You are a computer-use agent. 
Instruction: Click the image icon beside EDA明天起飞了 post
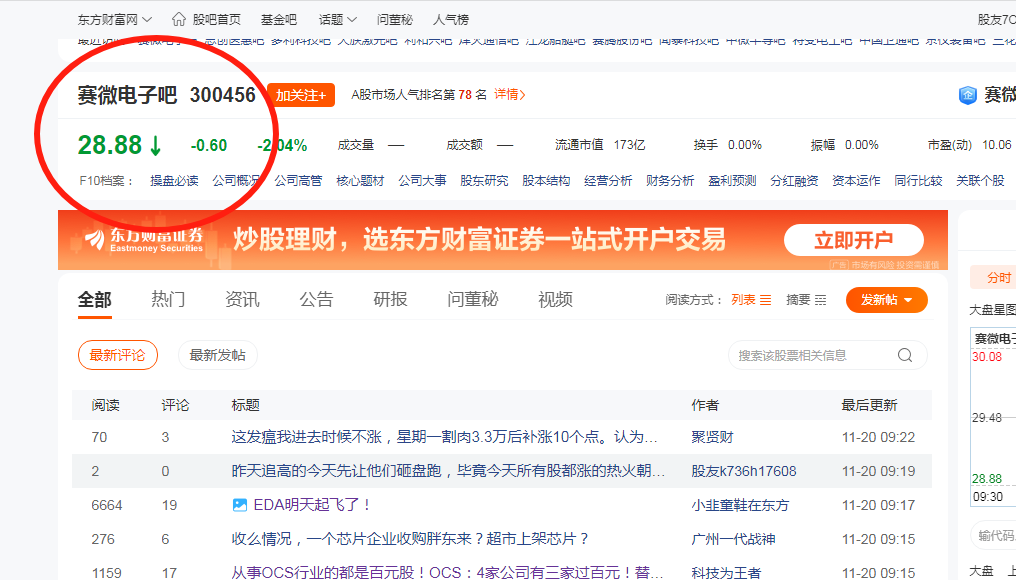click(x=240, y=505)
